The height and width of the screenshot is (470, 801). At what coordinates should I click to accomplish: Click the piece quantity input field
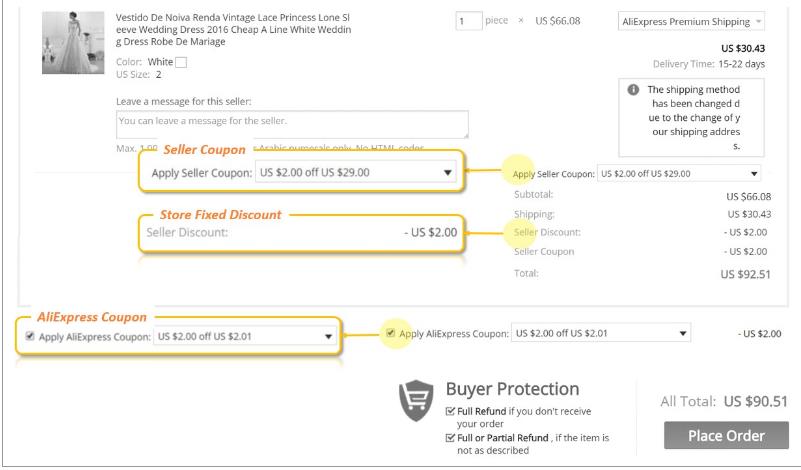(468, 21)
